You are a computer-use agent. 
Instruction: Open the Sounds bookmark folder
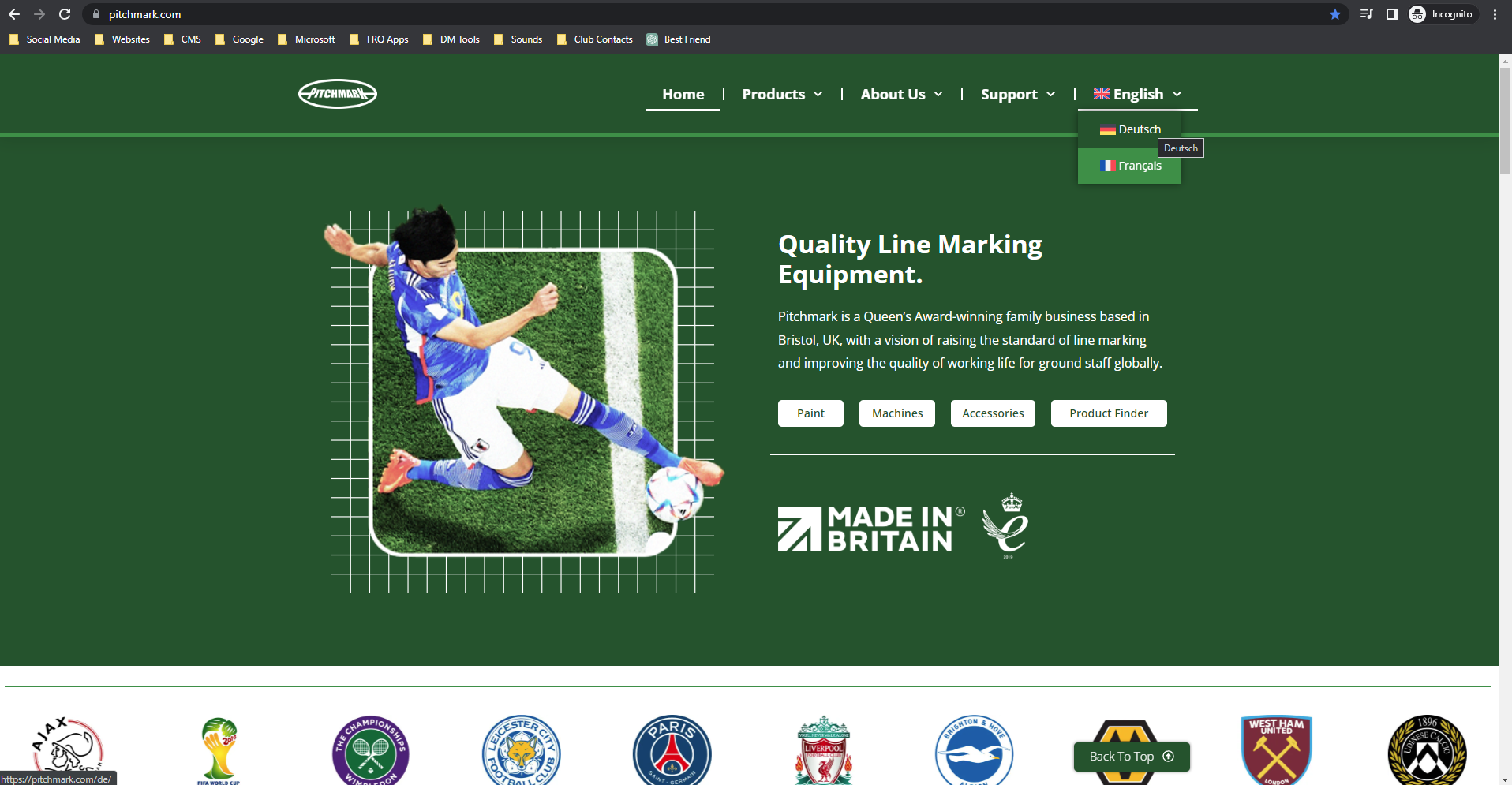(x=518, y=39)
